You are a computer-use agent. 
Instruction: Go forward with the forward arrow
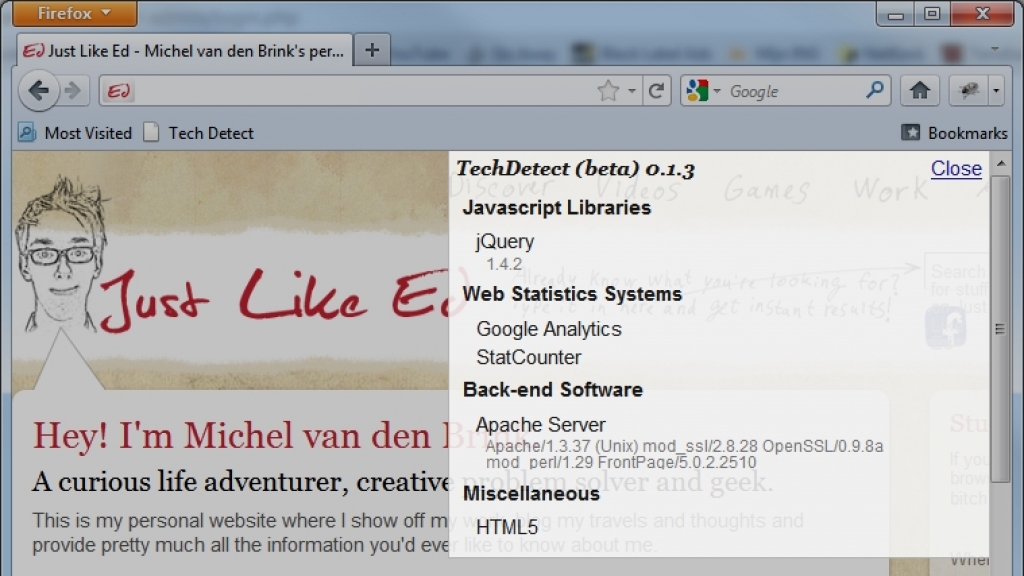click(x=74, y=91)
